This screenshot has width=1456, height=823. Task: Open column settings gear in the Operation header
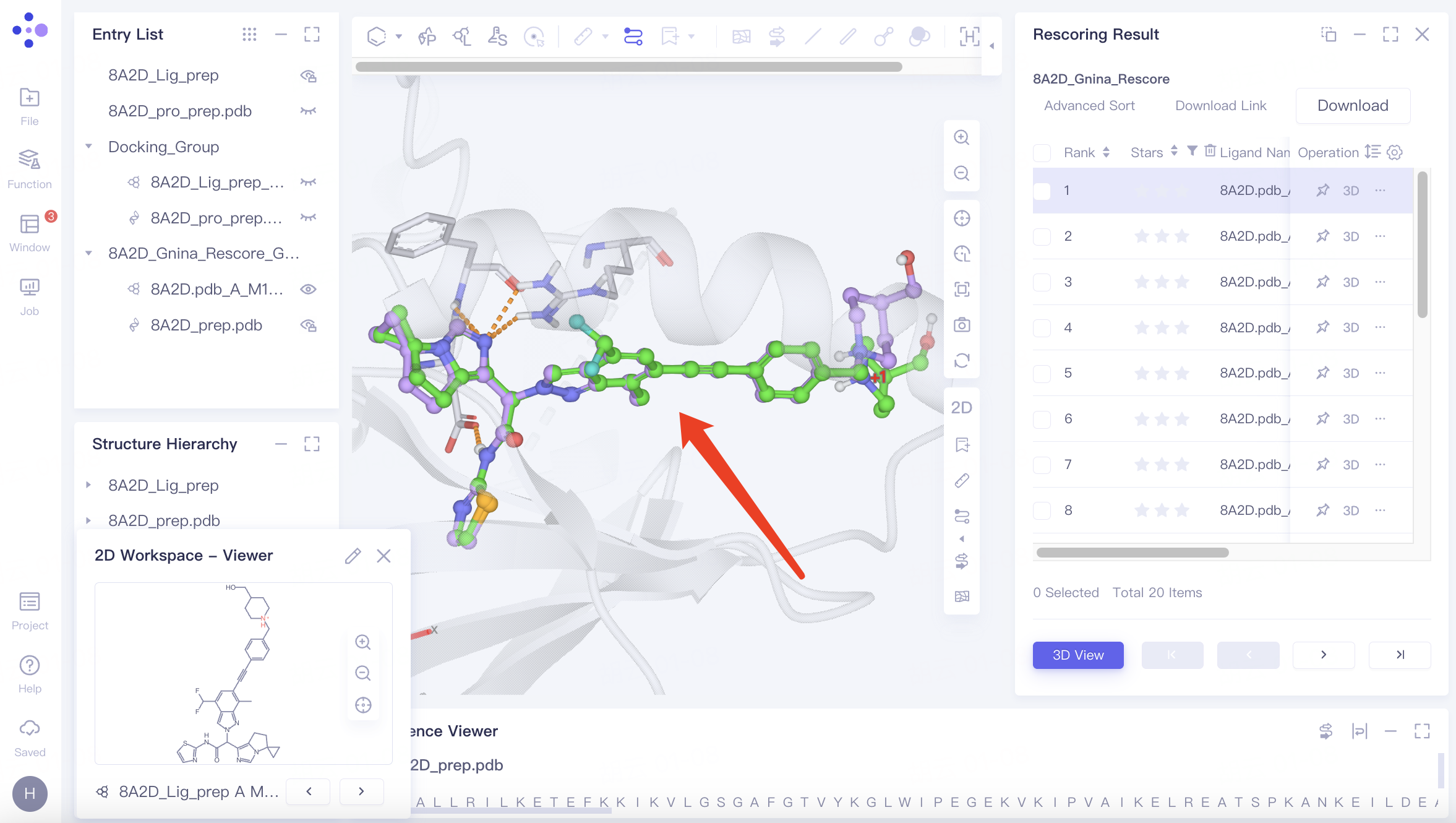[1394, 152]
